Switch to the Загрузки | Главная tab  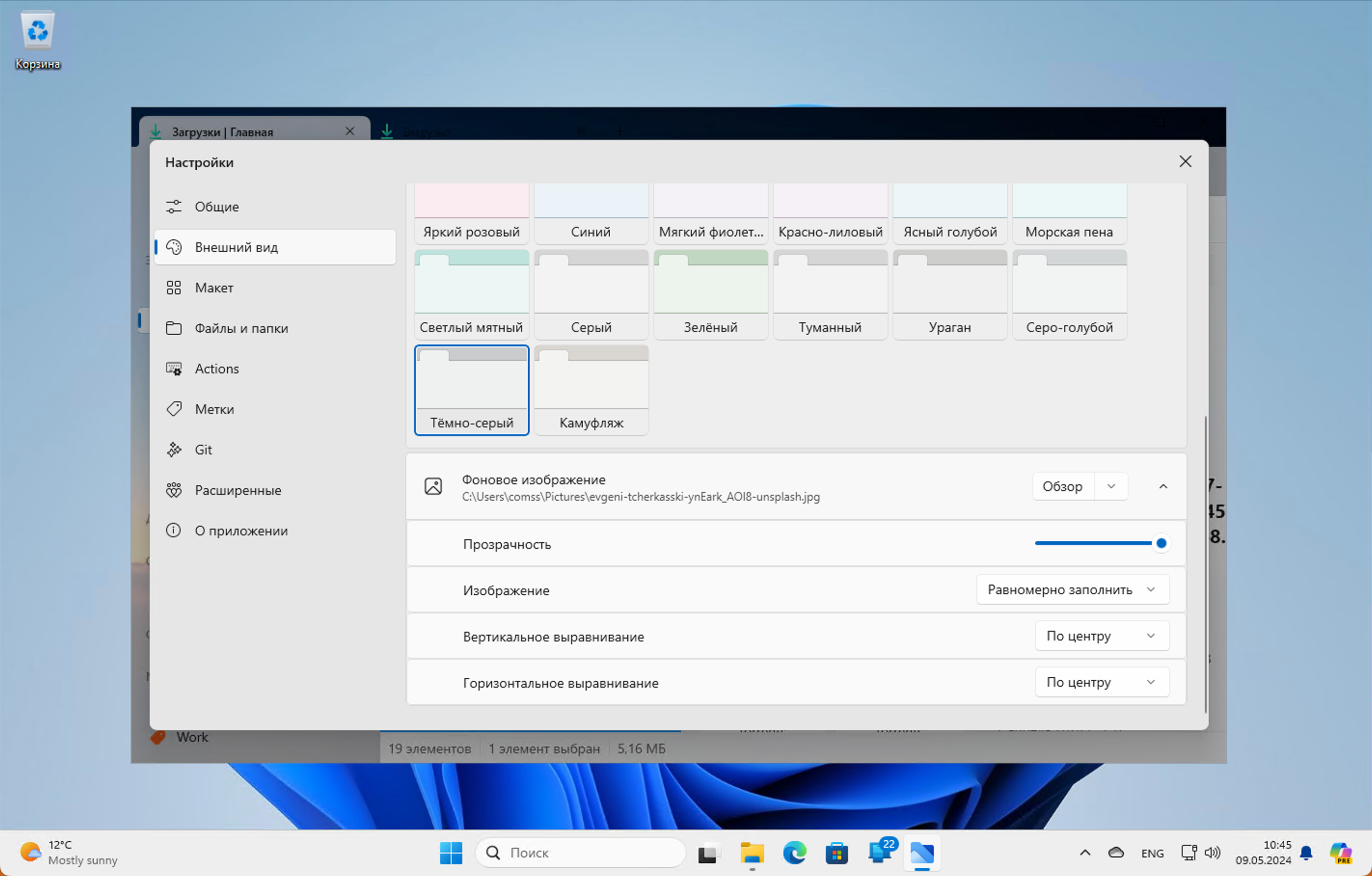pyautogui.click(x=223, y=131)
